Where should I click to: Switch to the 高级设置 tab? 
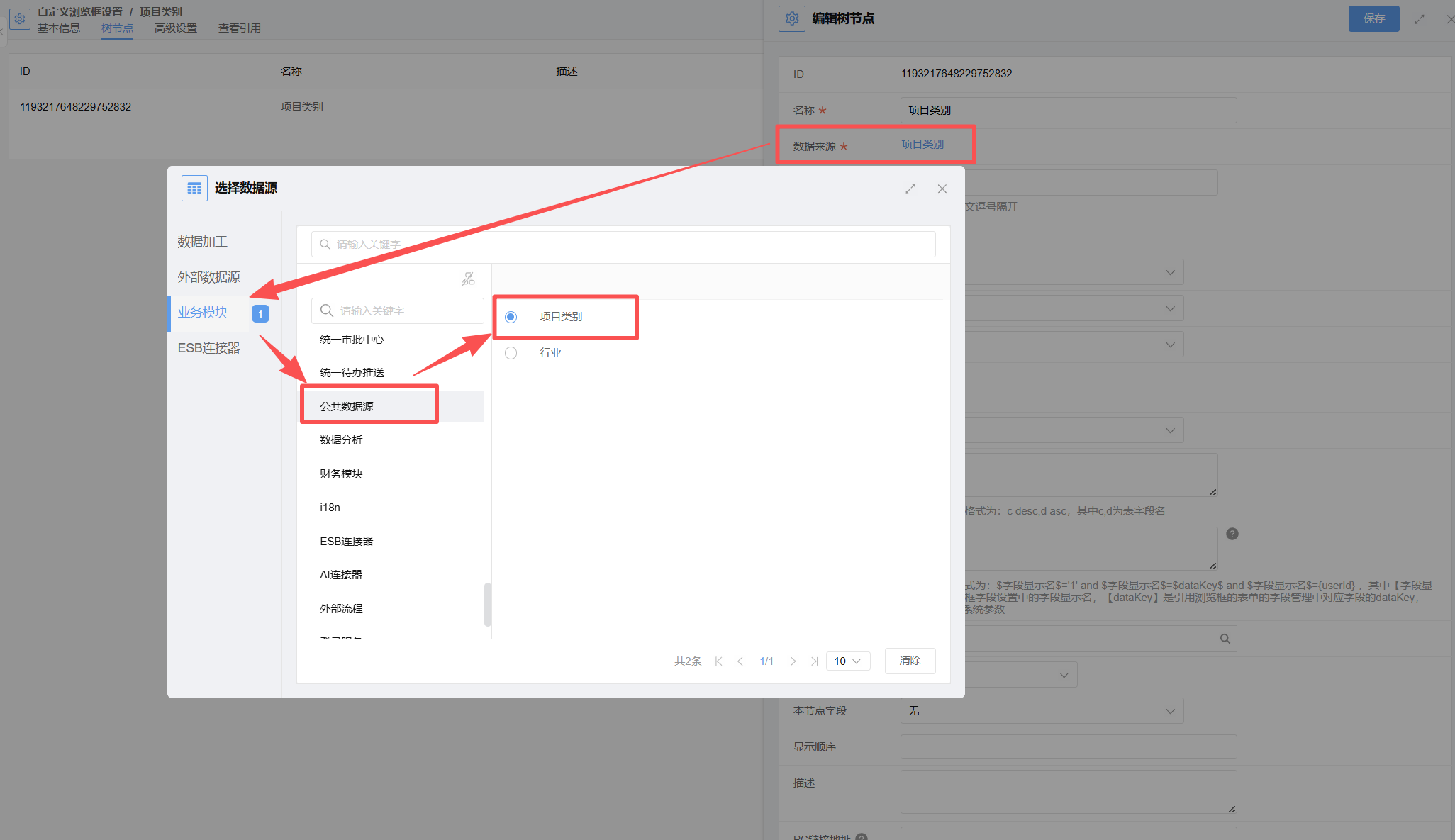pyautogui.click(x=176, y=28)
